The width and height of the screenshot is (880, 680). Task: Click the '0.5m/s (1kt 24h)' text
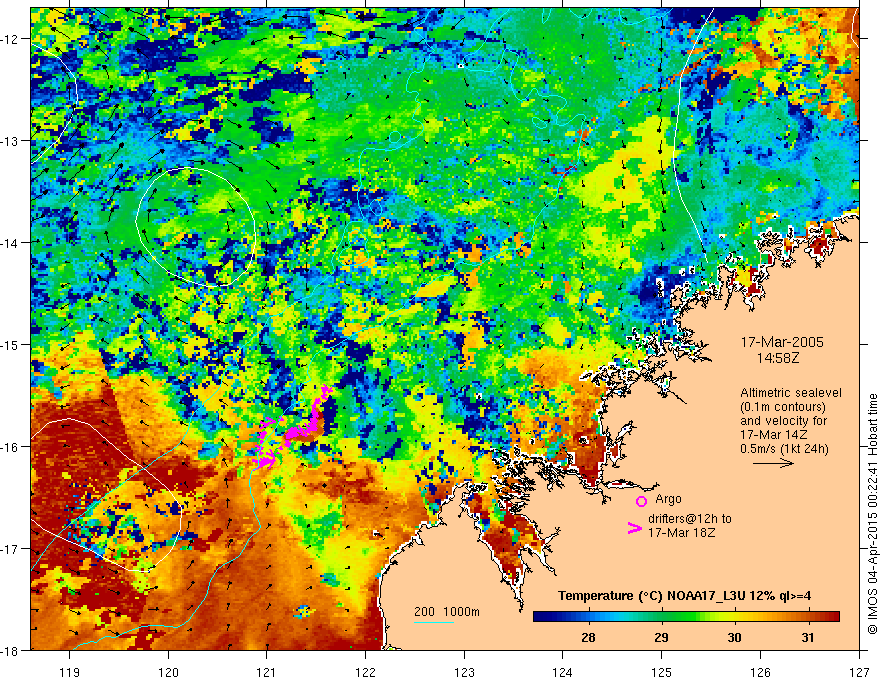tap(784, 449)
